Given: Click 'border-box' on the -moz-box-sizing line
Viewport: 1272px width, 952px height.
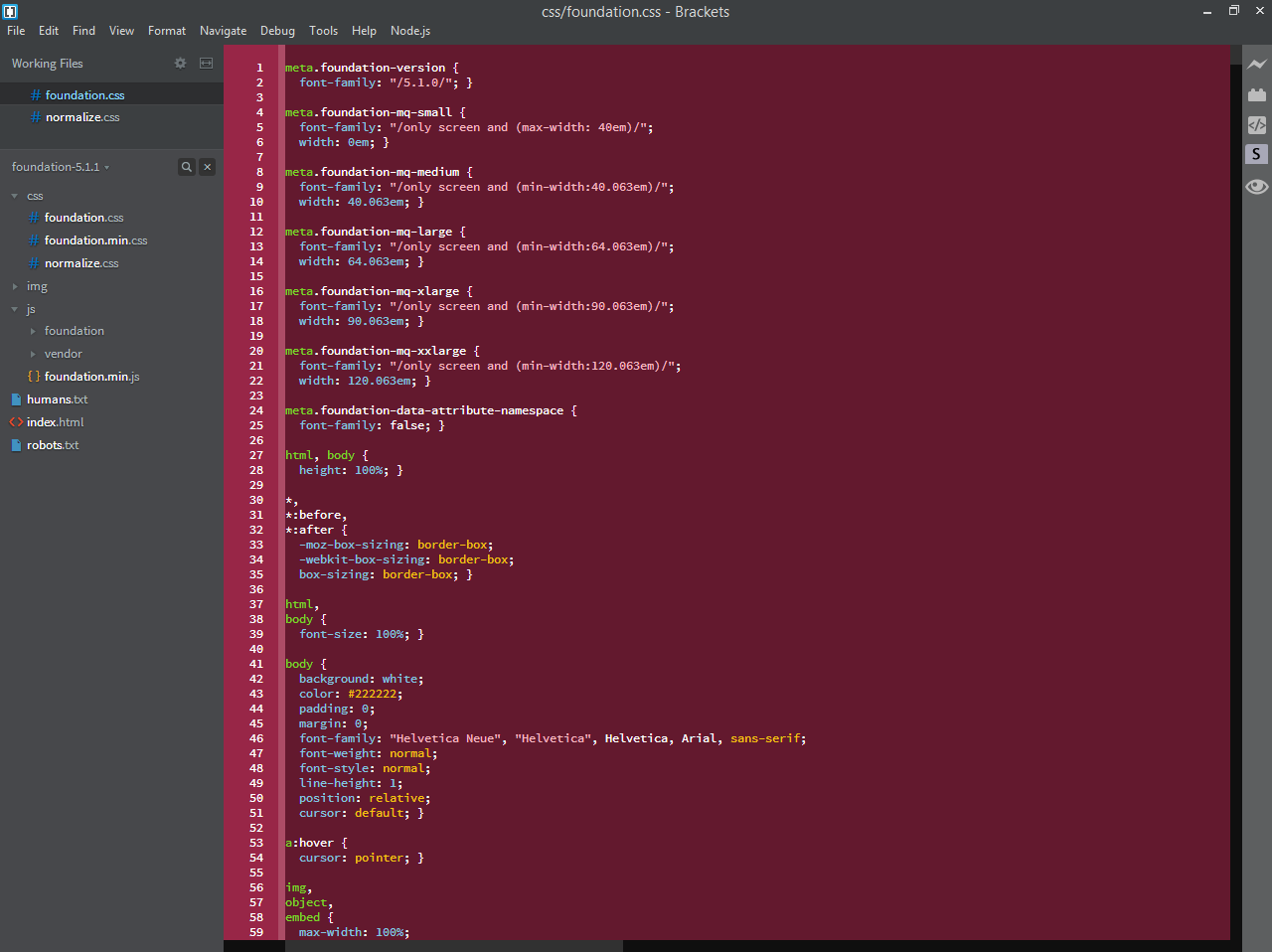Looking at the screenshot, I should point(452,545).
